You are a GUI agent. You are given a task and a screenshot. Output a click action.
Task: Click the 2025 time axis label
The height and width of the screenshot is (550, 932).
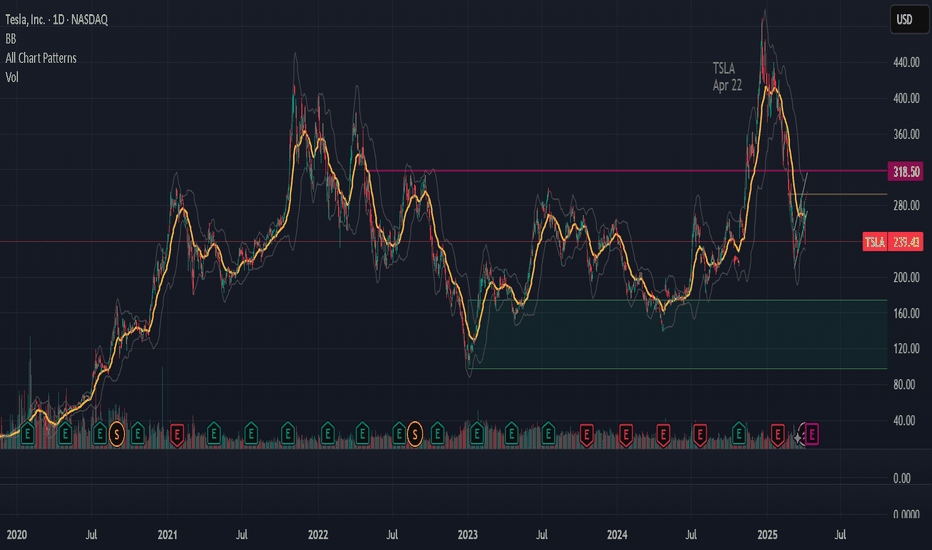(x=767, y=535)
